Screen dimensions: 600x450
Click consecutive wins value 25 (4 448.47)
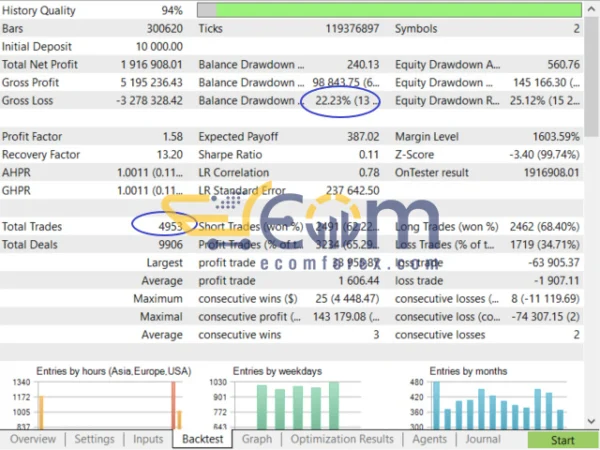[x=347, y=298]
